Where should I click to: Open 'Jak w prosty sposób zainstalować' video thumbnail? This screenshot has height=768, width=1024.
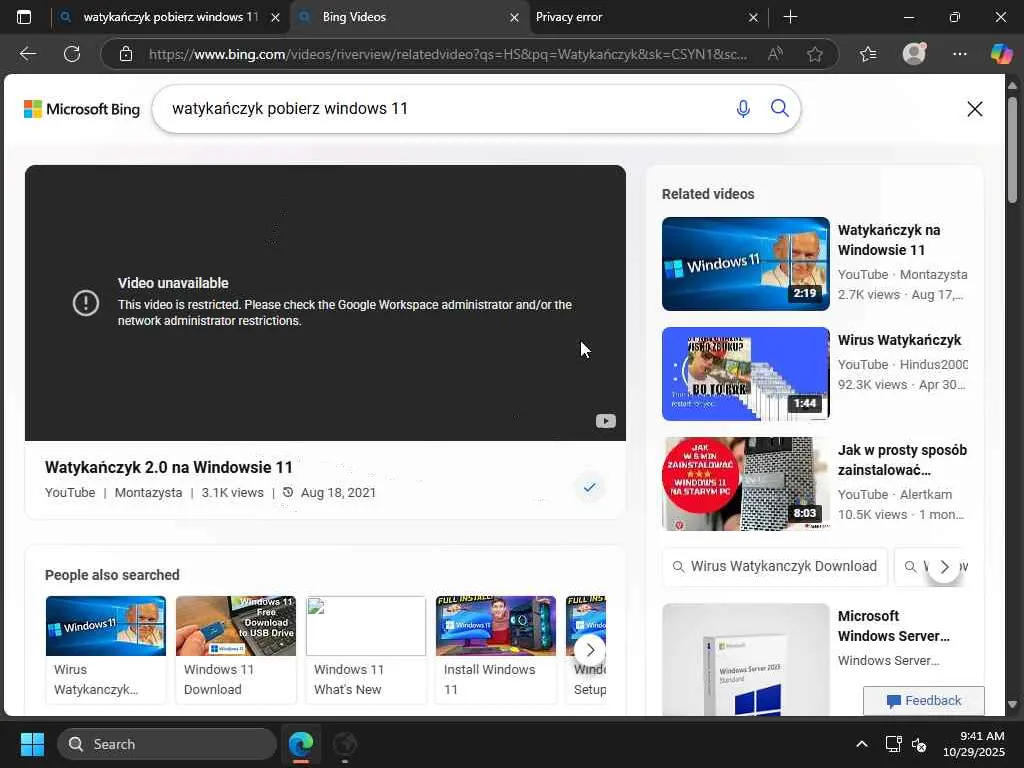point(745,484)
